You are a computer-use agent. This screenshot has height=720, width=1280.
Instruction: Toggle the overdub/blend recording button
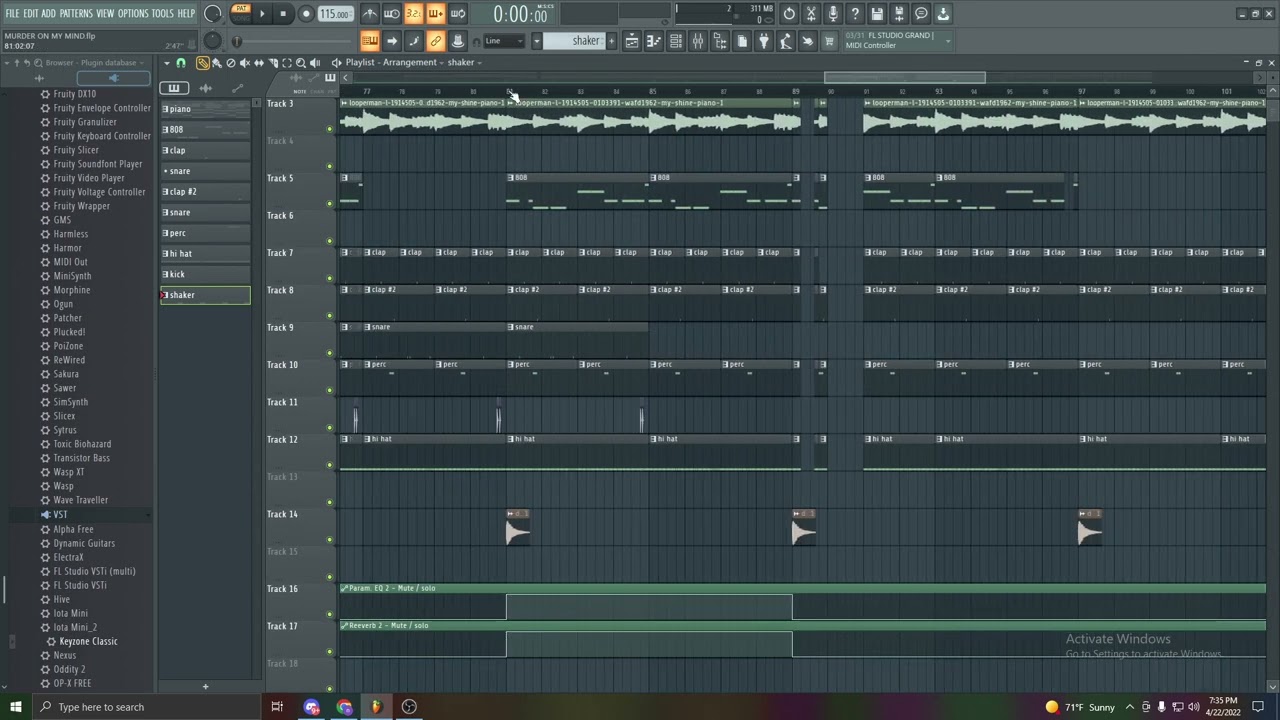[435, 14]
